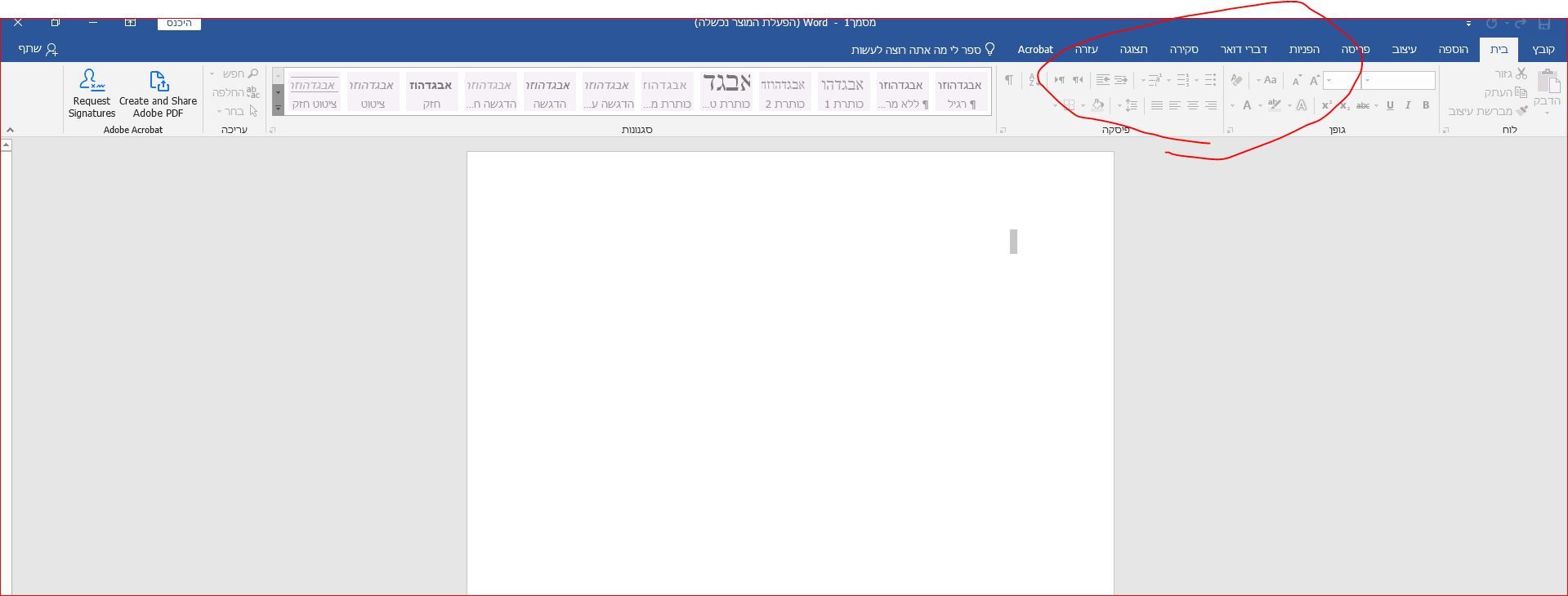Collapse the ribbon with the chevron

[10, 130]
